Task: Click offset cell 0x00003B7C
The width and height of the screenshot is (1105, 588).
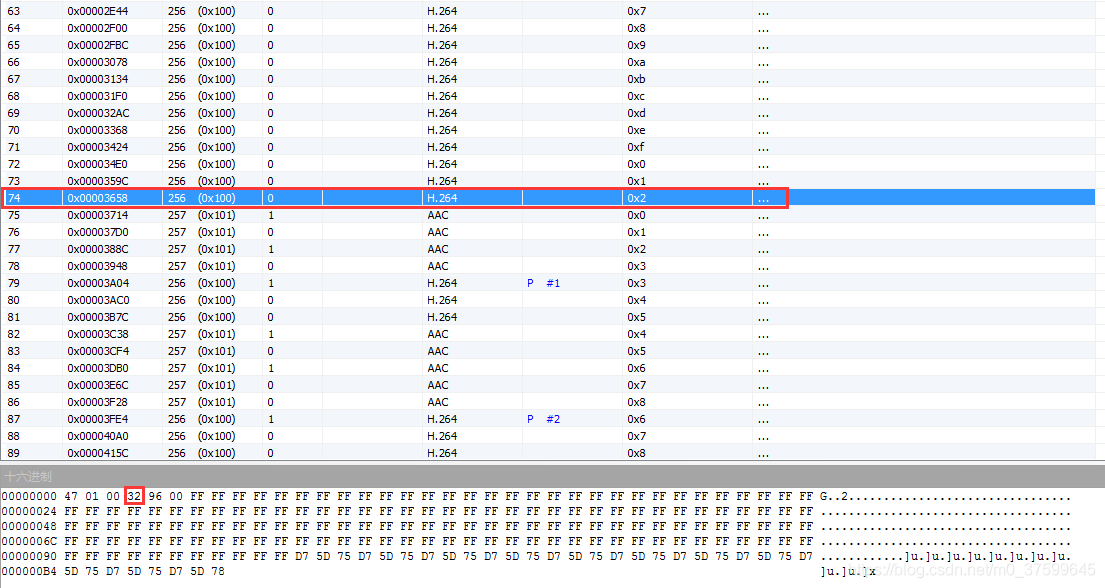Action: pyautogui.click(x=98, y=317)
